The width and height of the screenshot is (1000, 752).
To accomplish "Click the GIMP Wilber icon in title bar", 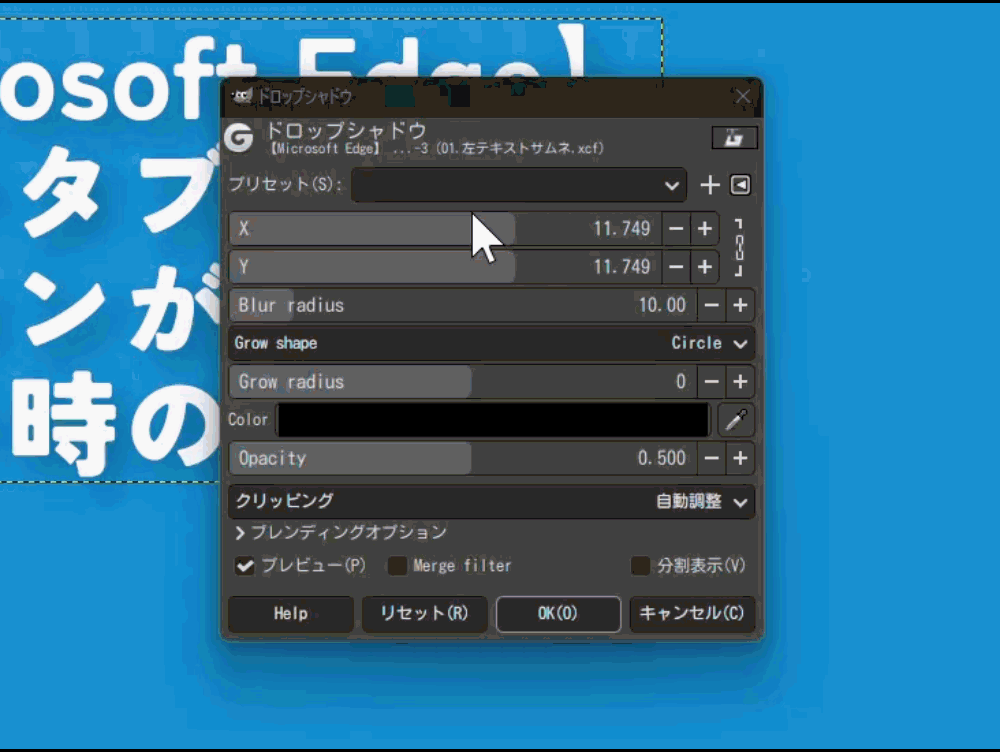I will coord(242,97).
